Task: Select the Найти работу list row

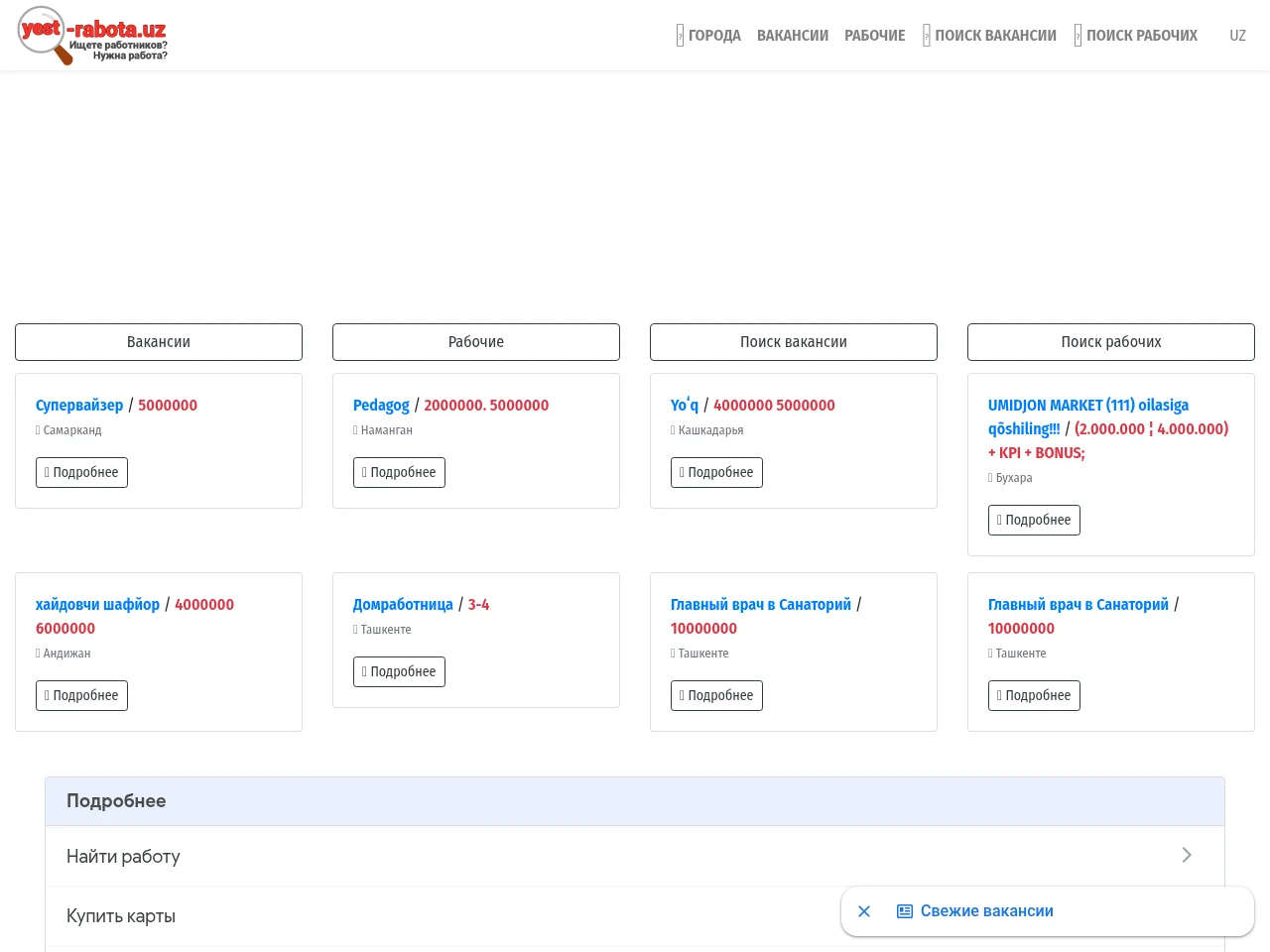Action: (635, 856)
